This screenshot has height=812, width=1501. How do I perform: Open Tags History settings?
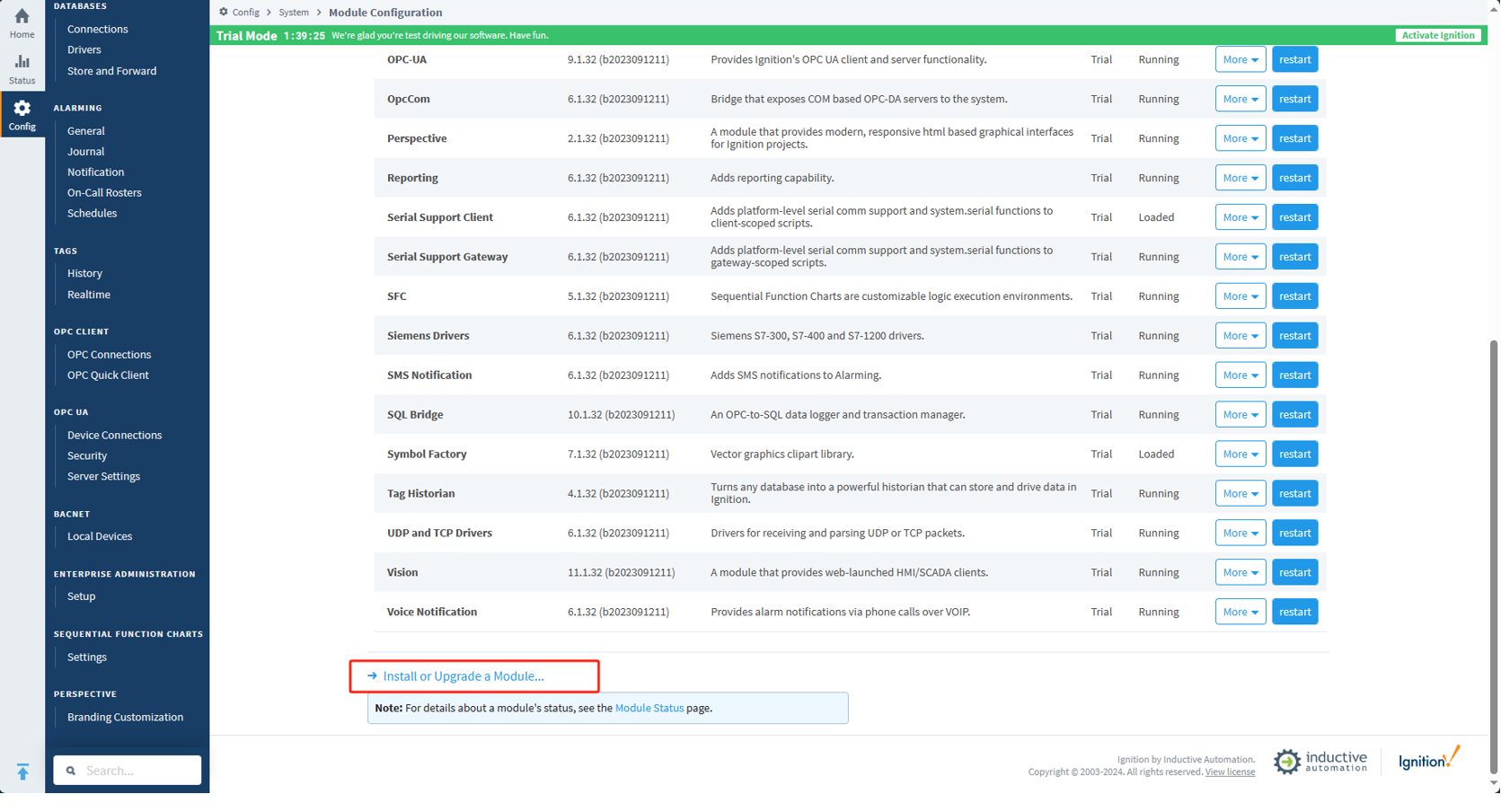tap(85, 273)
